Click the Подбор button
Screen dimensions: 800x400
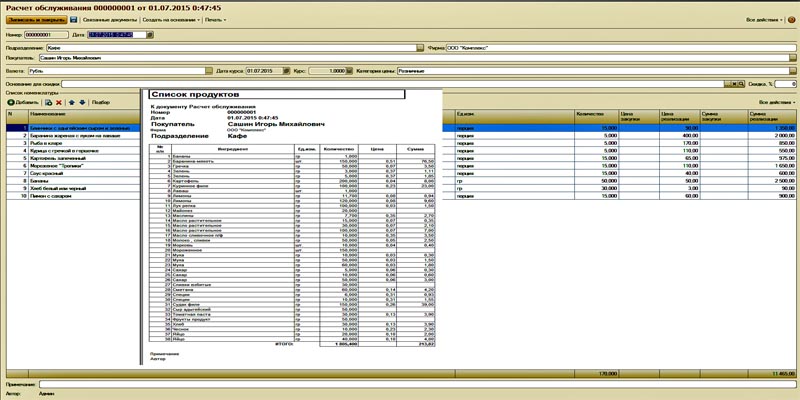click(x=101, y=101)
